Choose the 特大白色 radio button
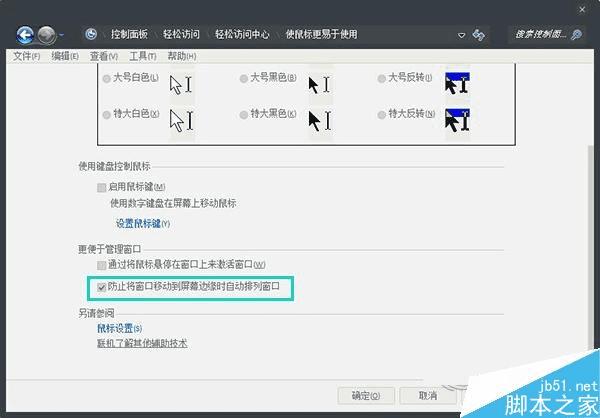600x418 pixels. 106,115
